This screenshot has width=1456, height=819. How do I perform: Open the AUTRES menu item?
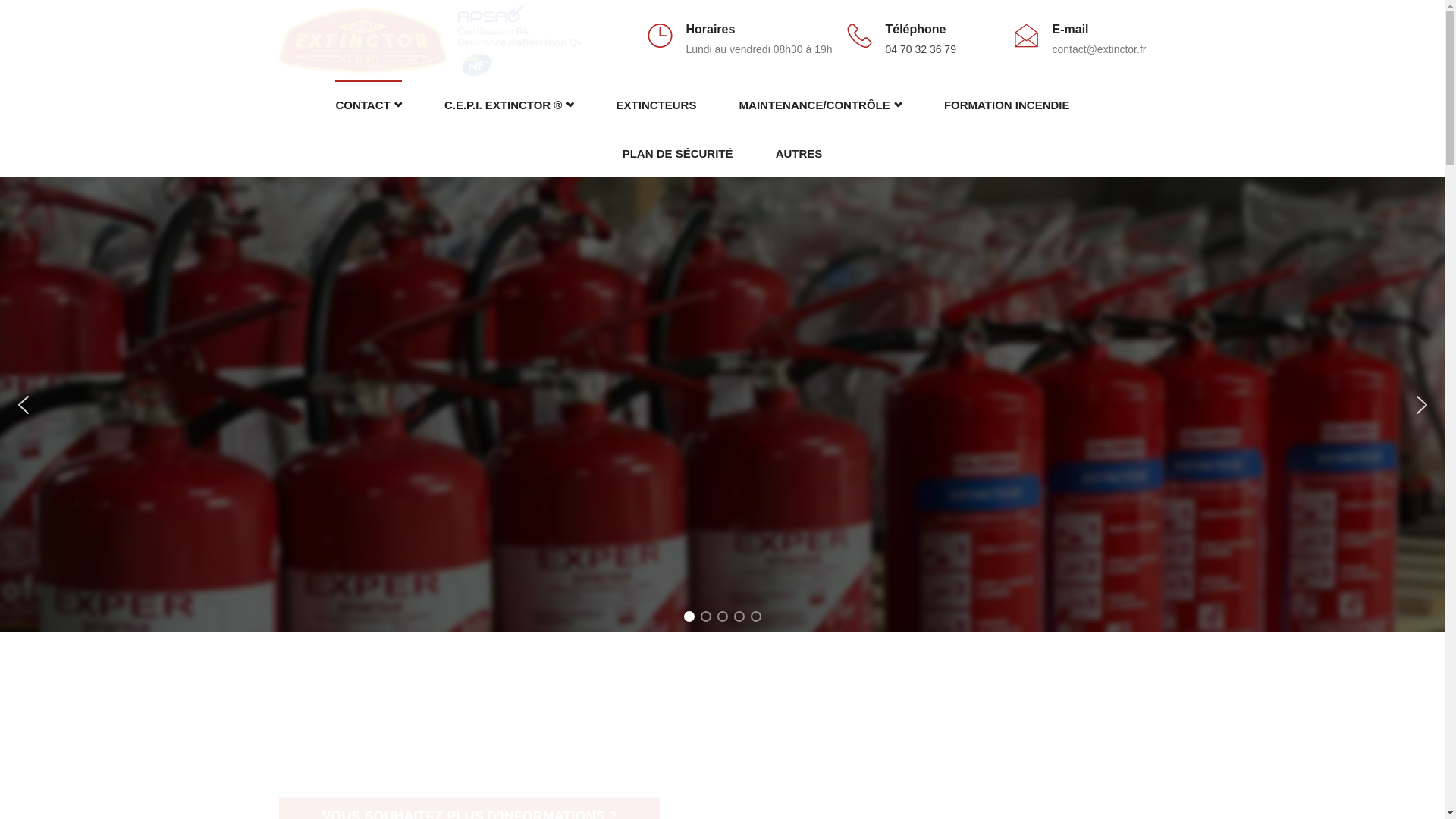coord(799,154)
